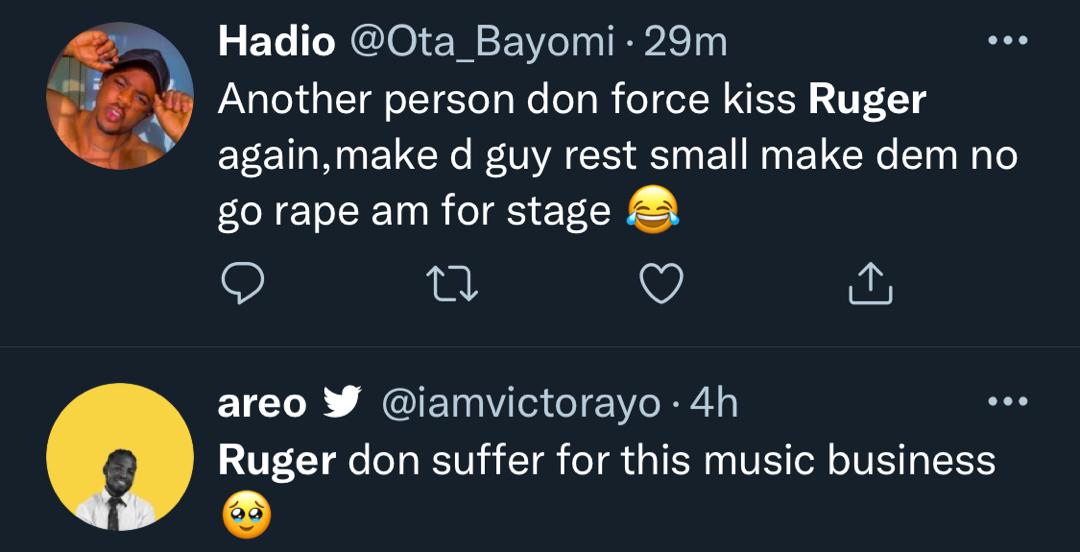Image resolution: width=1080 pixels, height=552 pixels.
Task: Click the laughing emoji in Hadio's tweet
Action: coord(652,210)
